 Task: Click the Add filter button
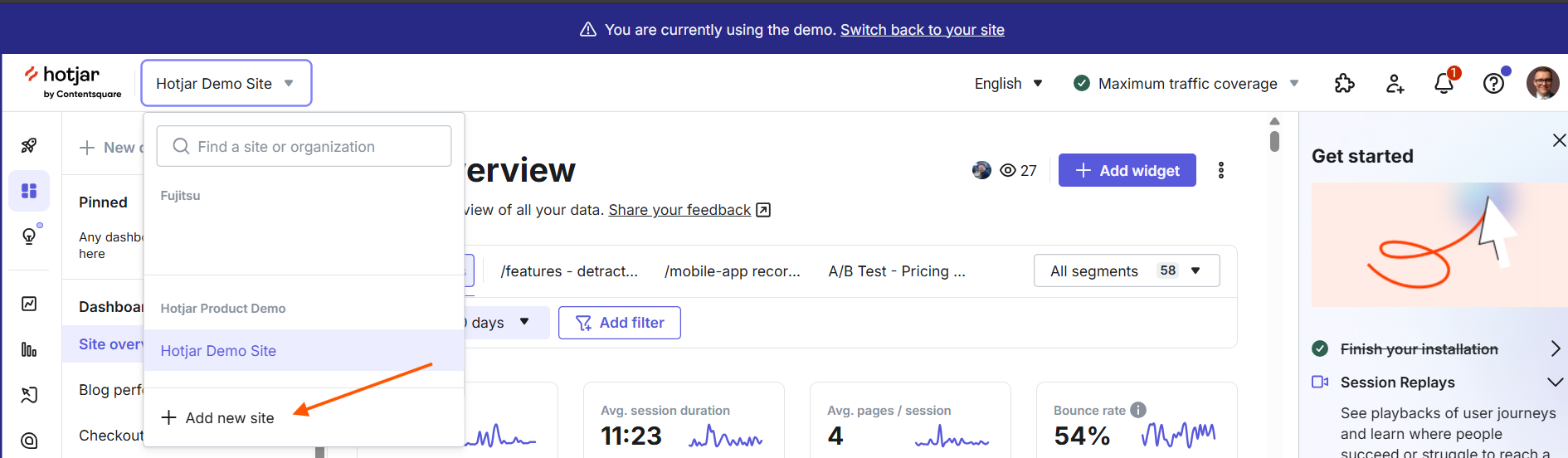(620, 323)
